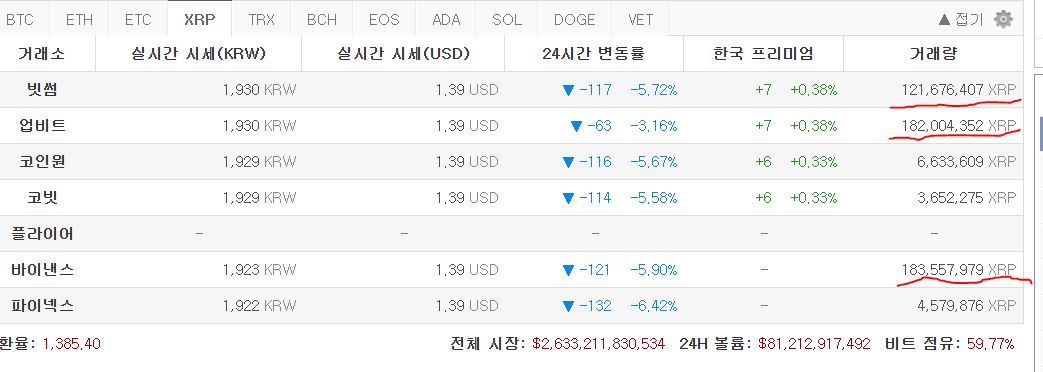Click the 업비트 exchange name
Viewport: 1043px width, 372px height.
[42, 125]
